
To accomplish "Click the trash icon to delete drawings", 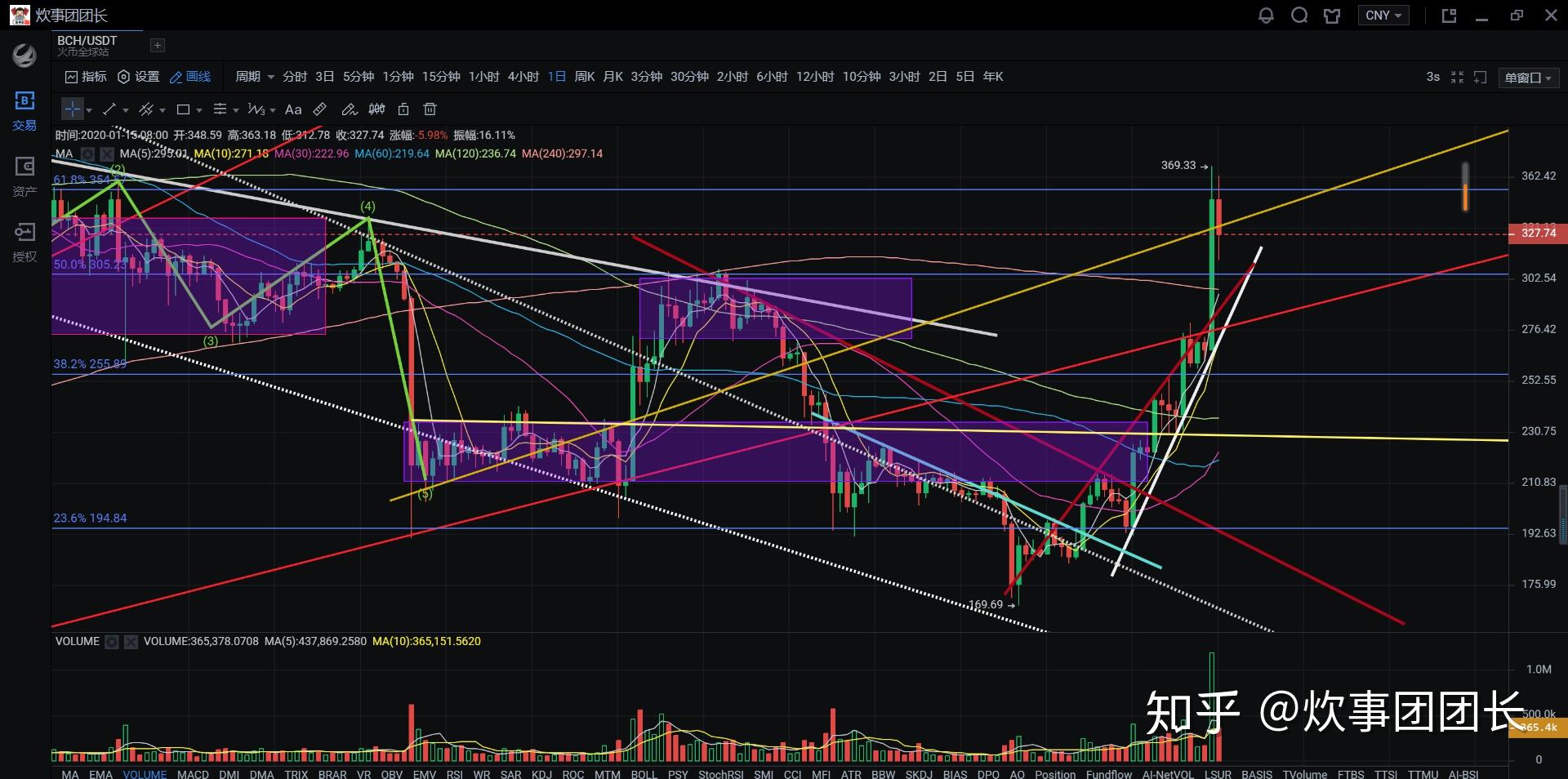I will tap(430, 109).
